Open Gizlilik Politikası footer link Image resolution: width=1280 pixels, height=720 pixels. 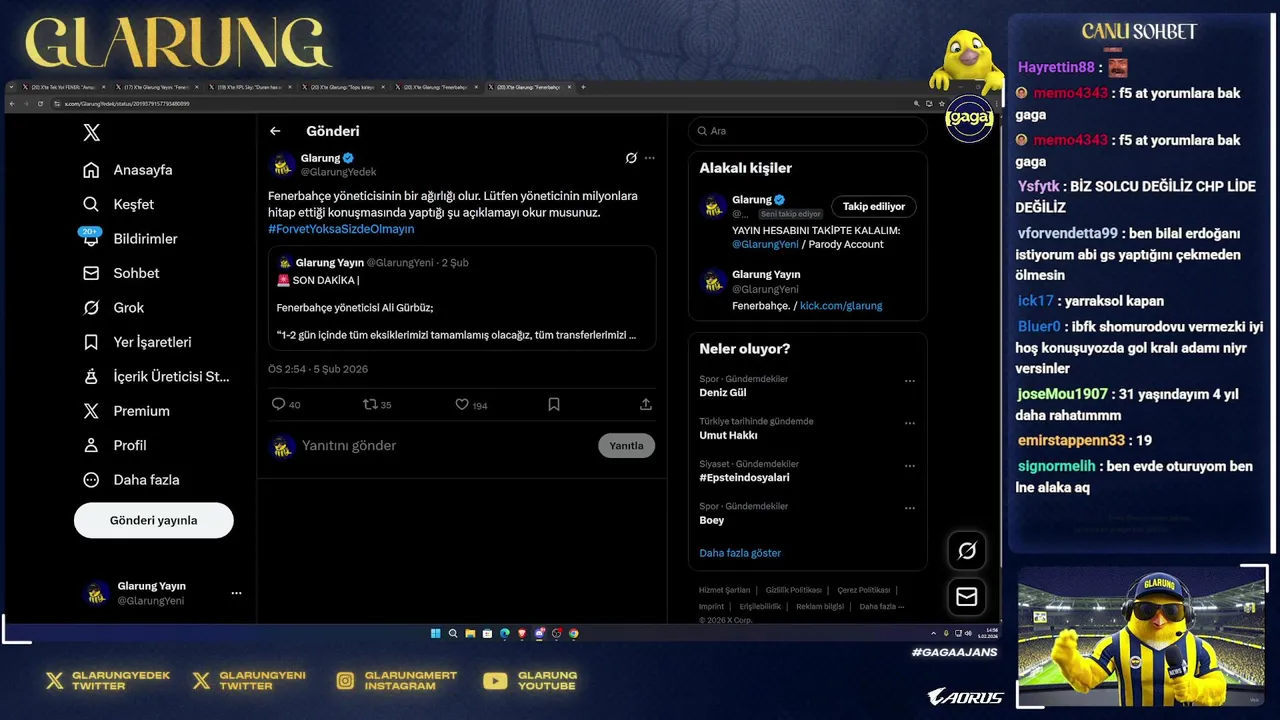[x=793, y=590]
